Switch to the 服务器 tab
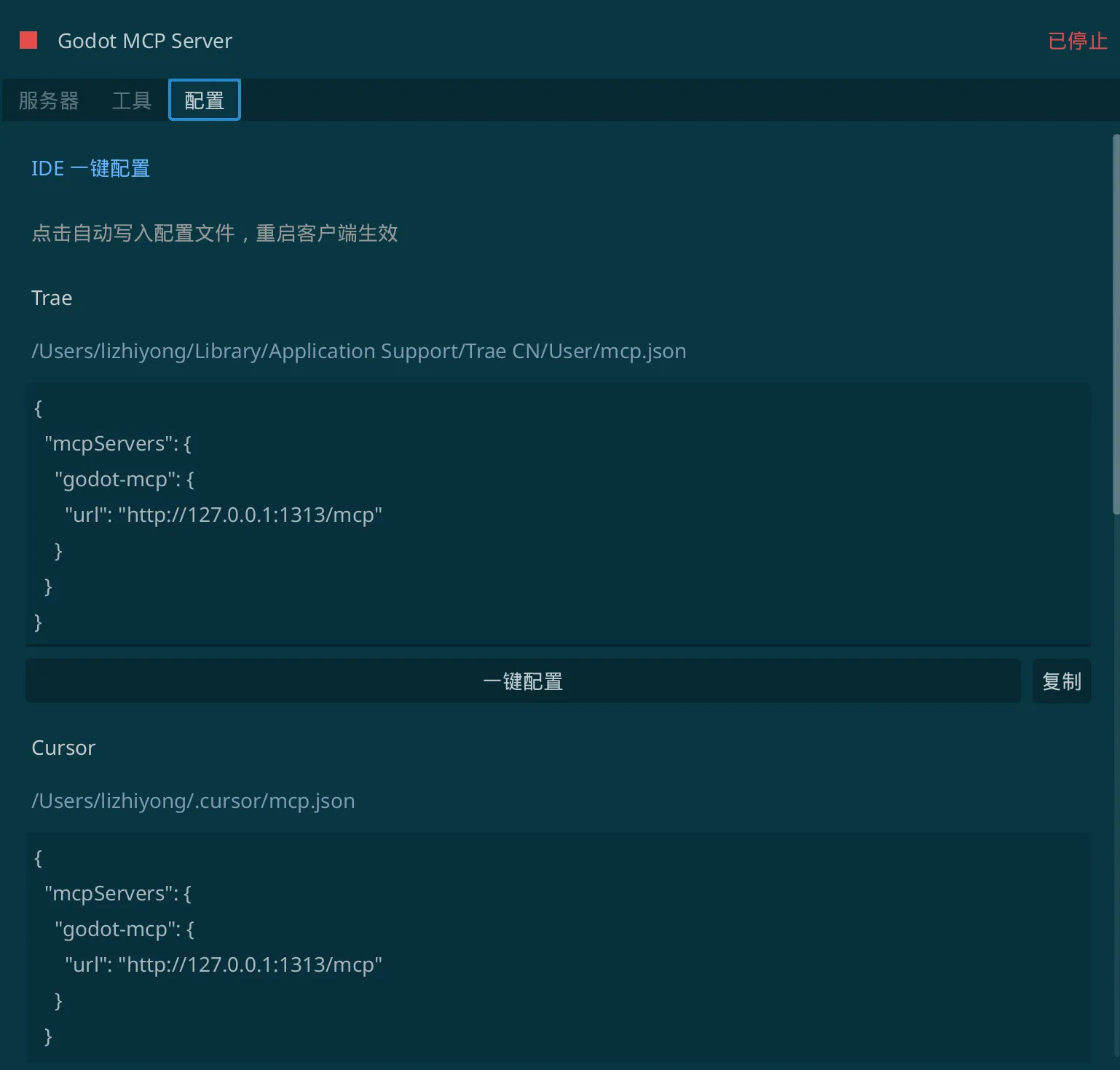 tap(49, 100)
